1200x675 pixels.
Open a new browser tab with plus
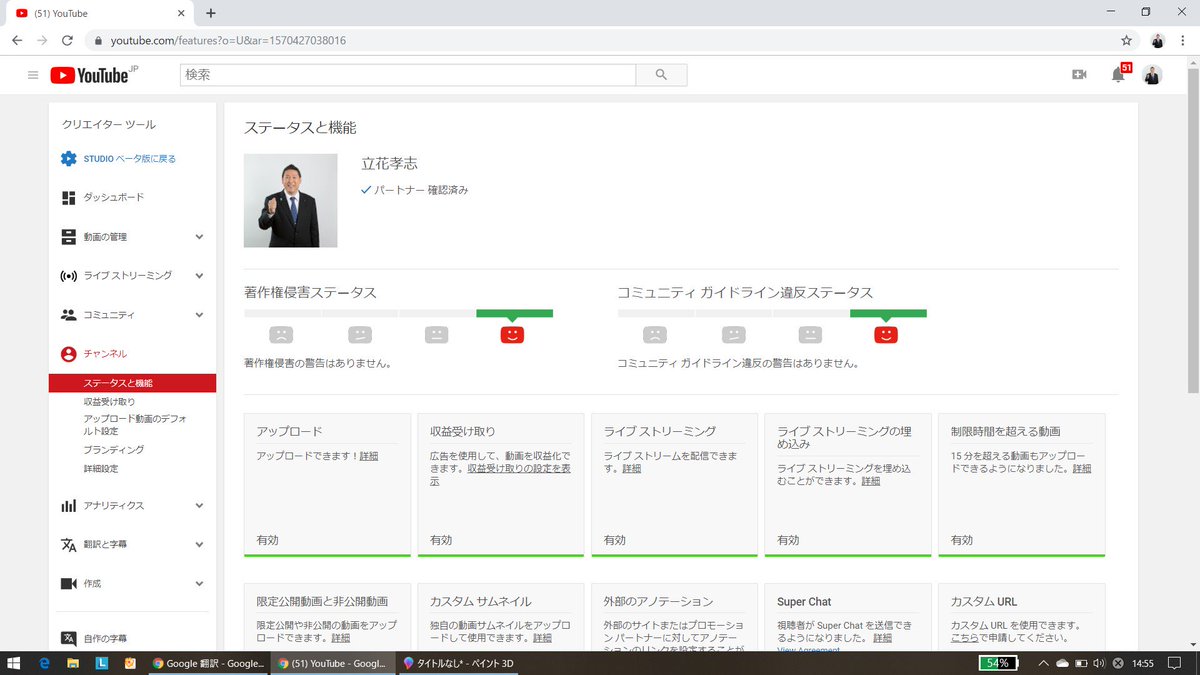pos(210,13)
